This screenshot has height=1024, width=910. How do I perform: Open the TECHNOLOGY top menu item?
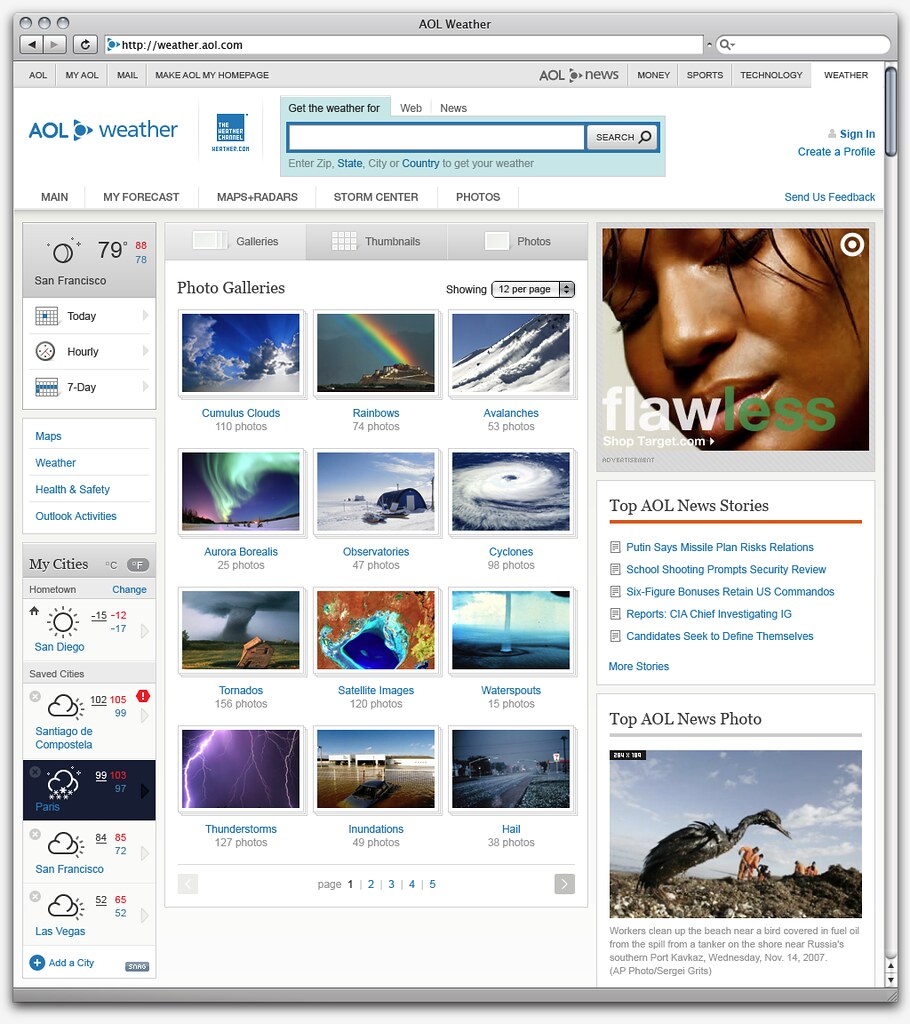coord(771,75)
